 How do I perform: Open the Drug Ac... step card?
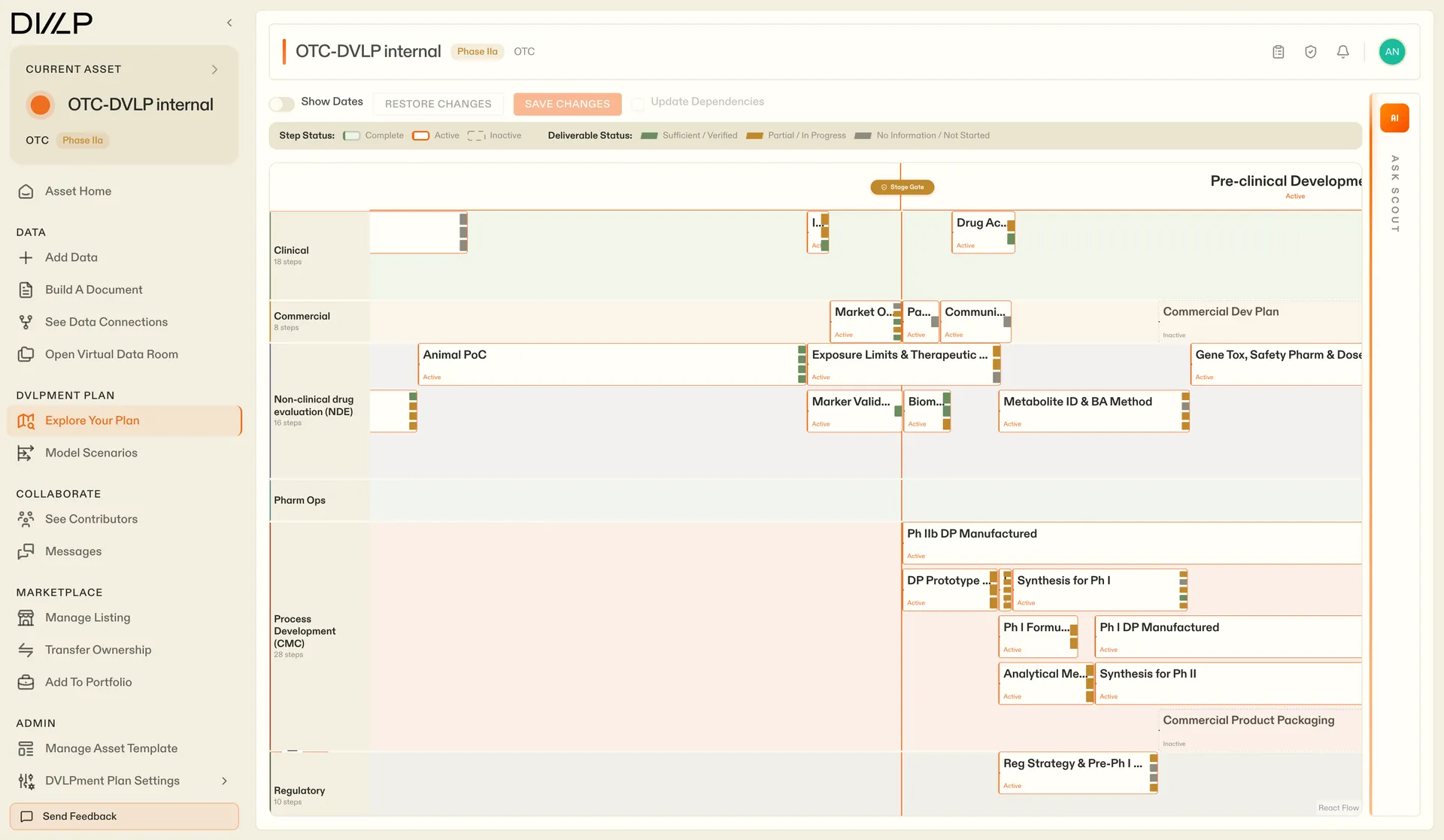(x=984, y=232)
